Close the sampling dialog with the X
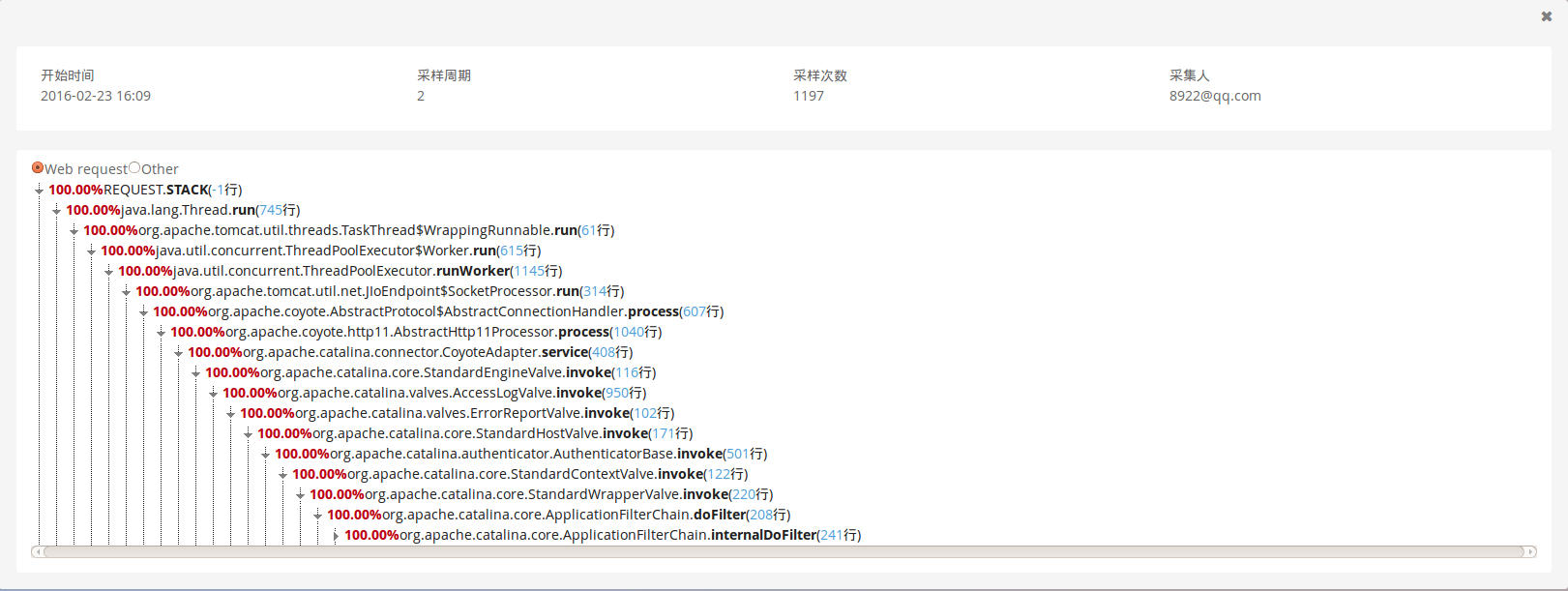This screenshot has height=591, width=1568. tap(1546, 16)
